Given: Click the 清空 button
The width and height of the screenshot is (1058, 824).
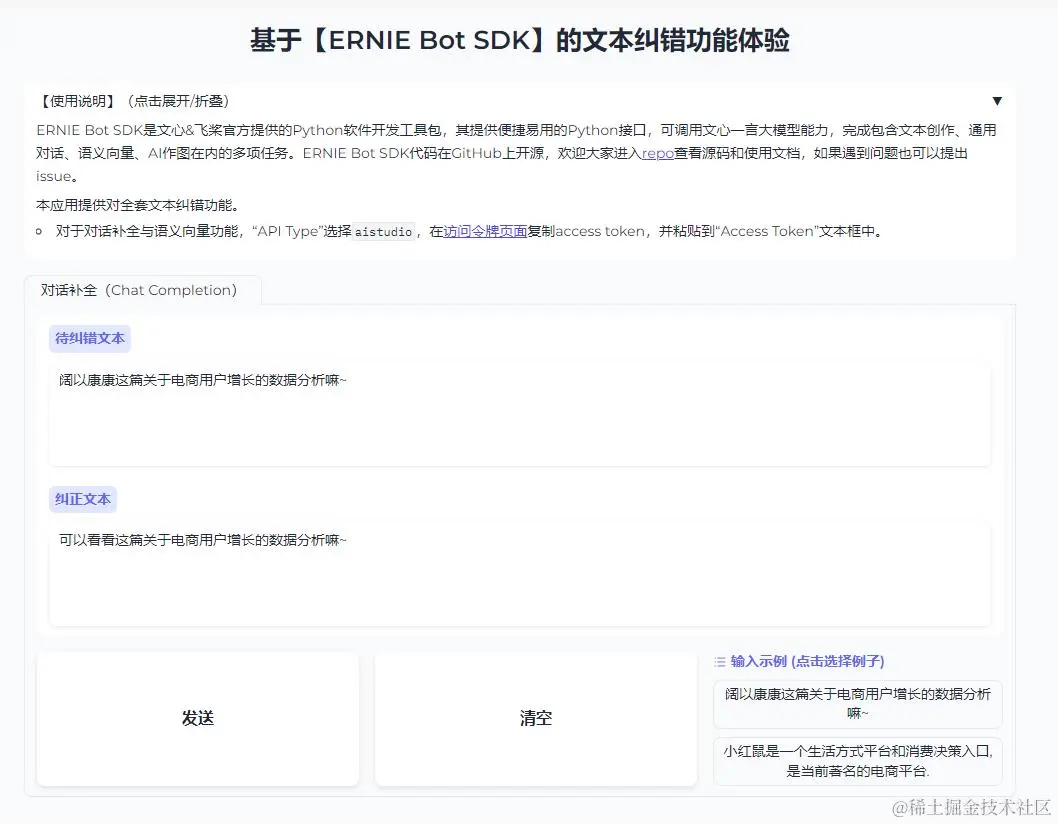Looking at the screenshot, I should pos(536,718).
